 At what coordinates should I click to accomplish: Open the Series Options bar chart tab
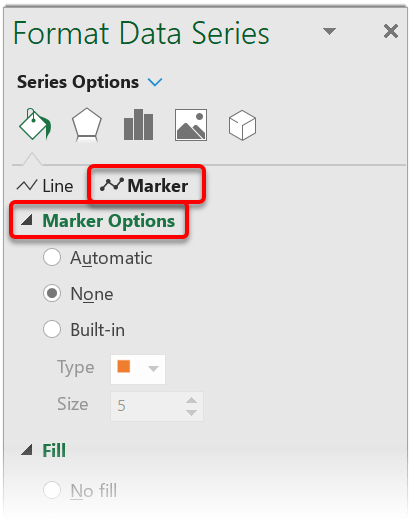[138, 125]
